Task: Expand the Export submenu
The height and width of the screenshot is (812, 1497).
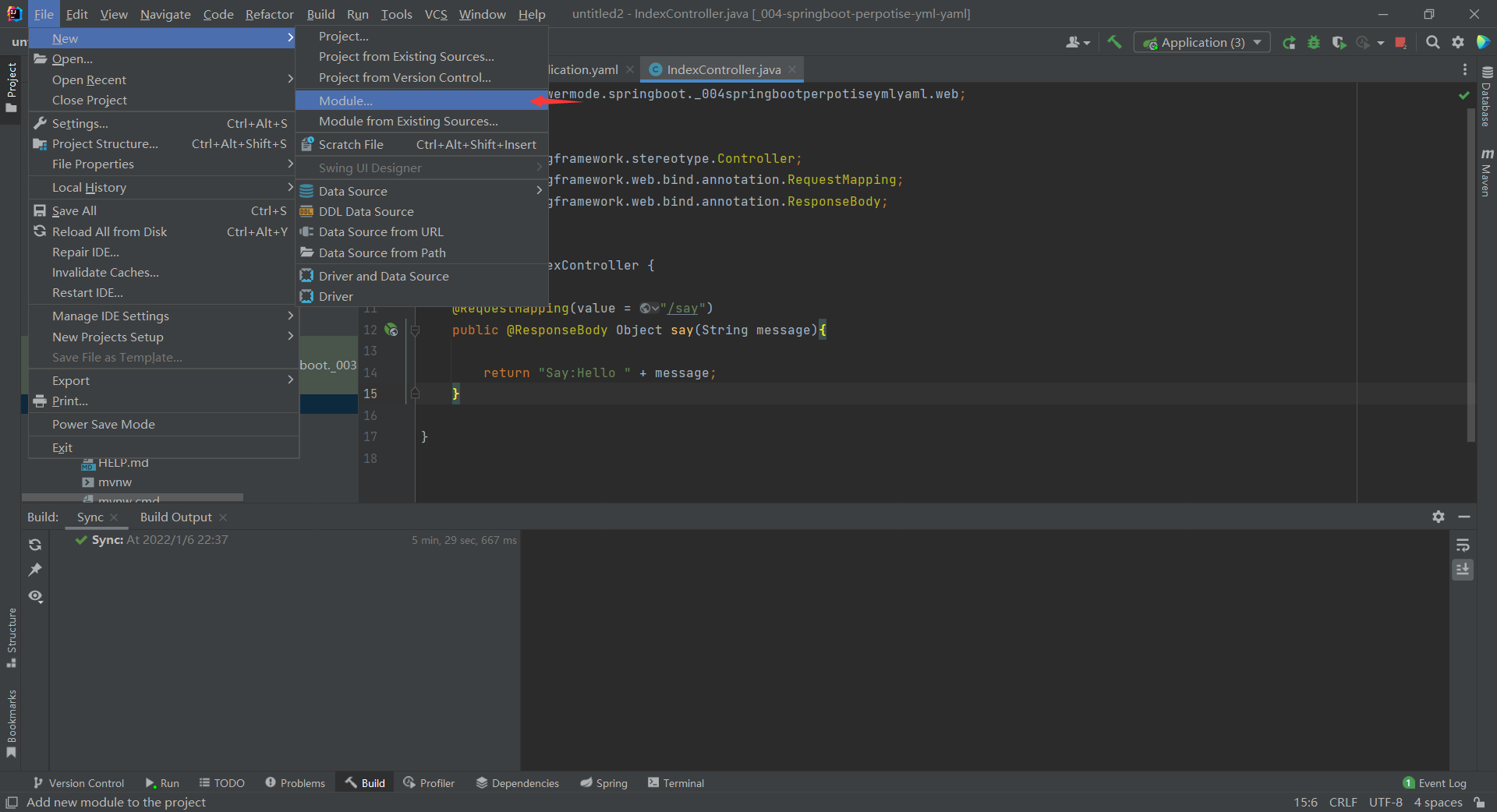Action: pos(164,380)
